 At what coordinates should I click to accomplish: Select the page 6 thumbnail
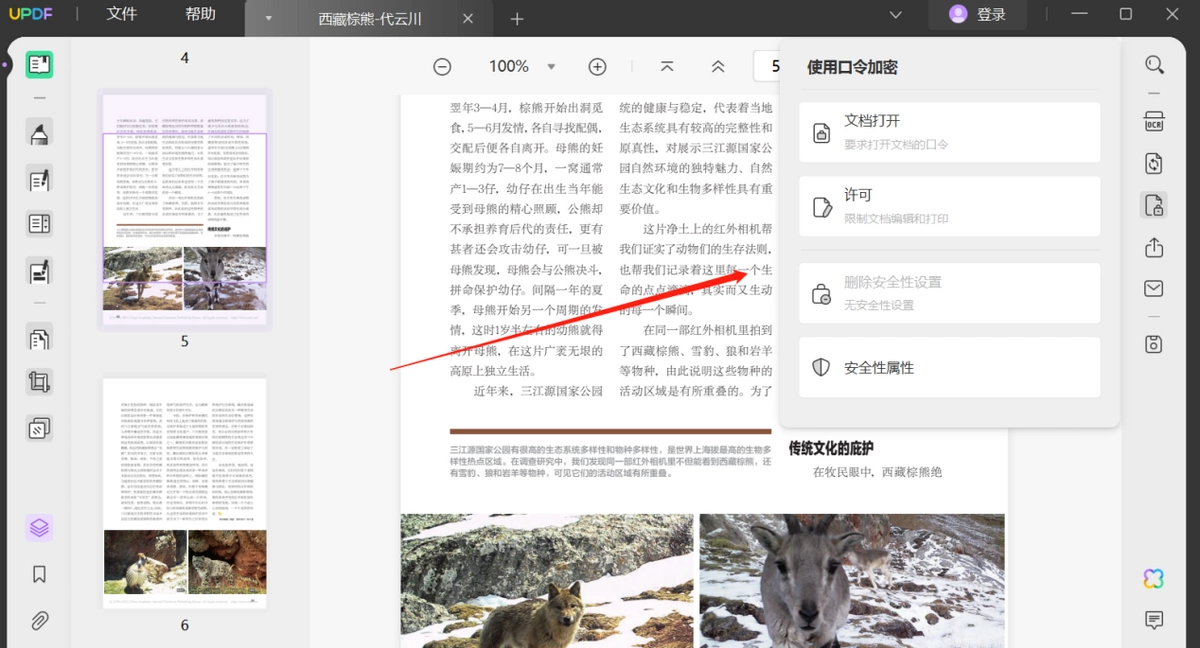point(184,493)
